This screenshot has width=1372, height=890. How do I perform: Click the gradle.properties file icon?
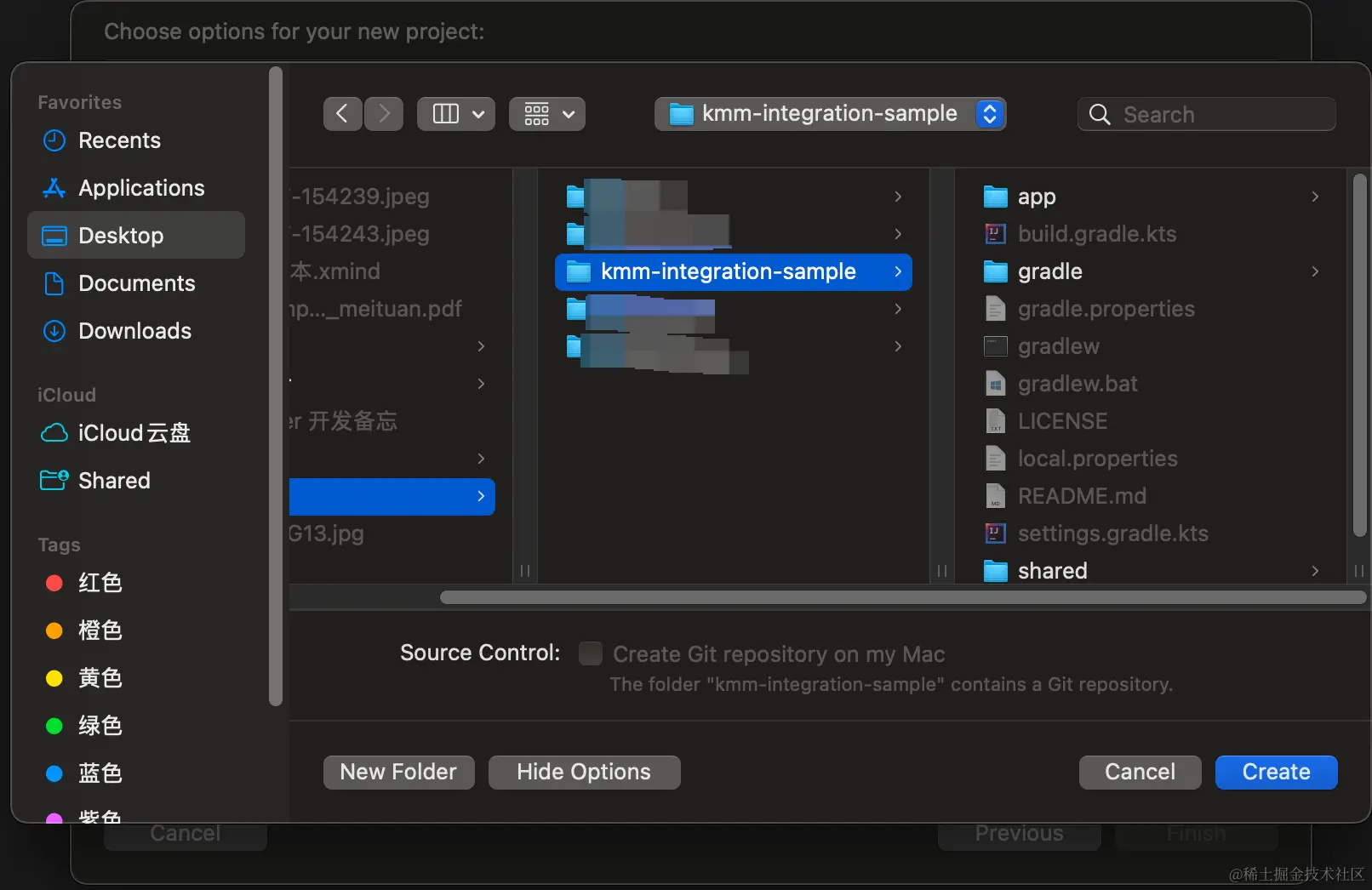click(x=996, y=309)
